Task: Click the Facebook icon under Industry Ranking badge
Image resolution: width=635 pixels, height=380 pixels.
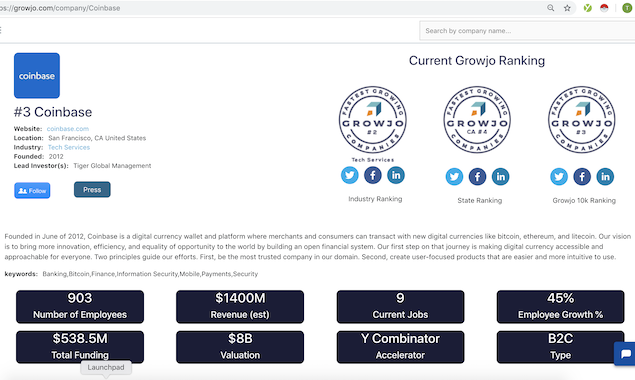Action: [x=373, y=175]
